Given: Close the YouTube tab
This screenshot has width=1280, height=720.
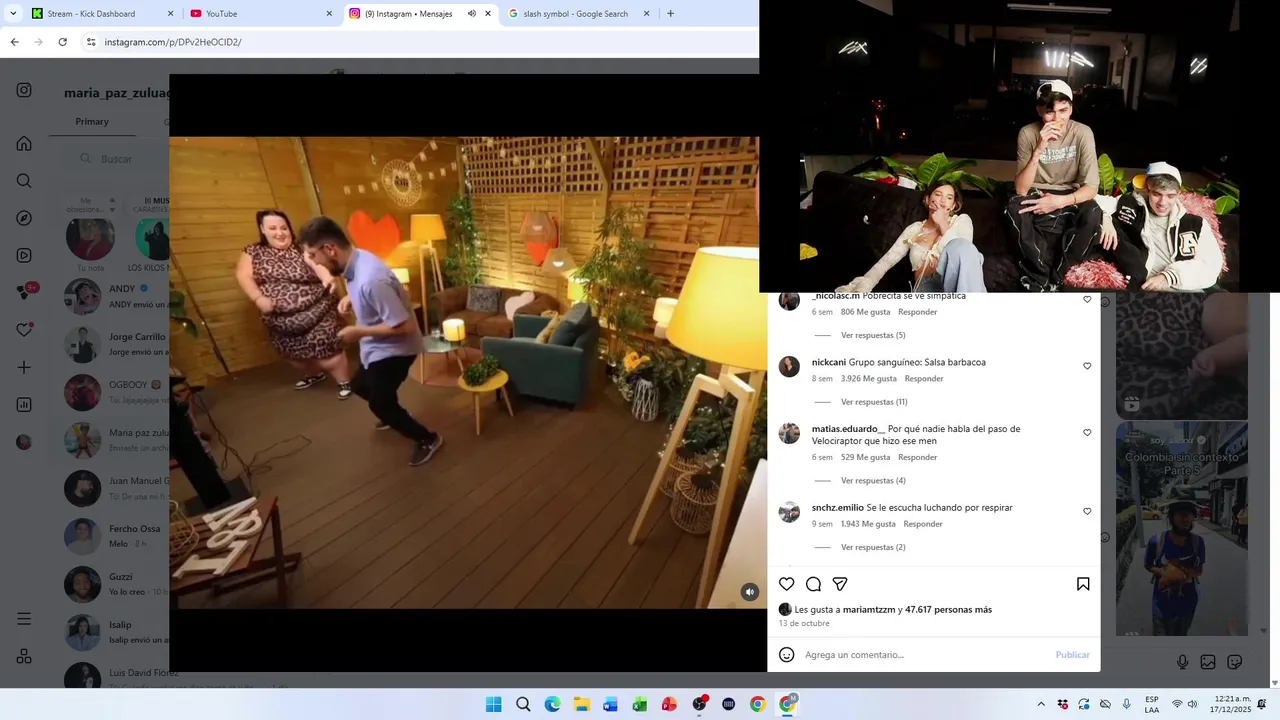Looking at the screenshot, I should (x=329, y=14).
